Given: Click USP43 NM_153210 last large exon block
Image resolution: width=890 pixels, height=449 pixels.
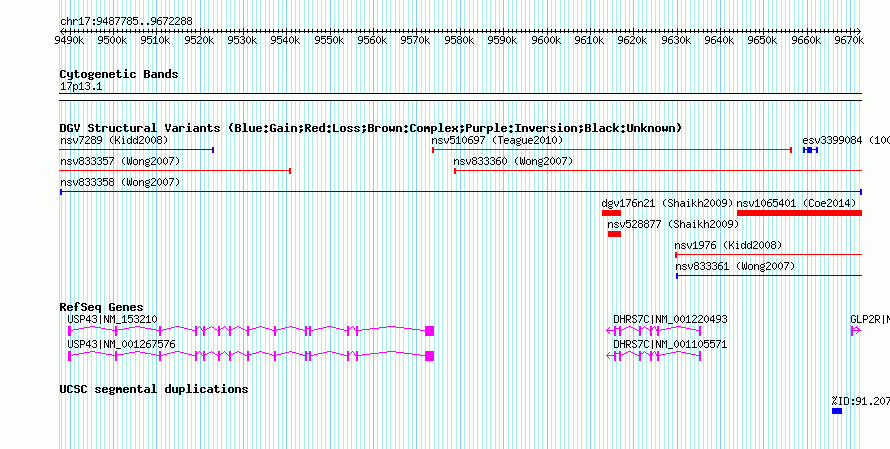Looking at the screenshot, I should (430, 331).
